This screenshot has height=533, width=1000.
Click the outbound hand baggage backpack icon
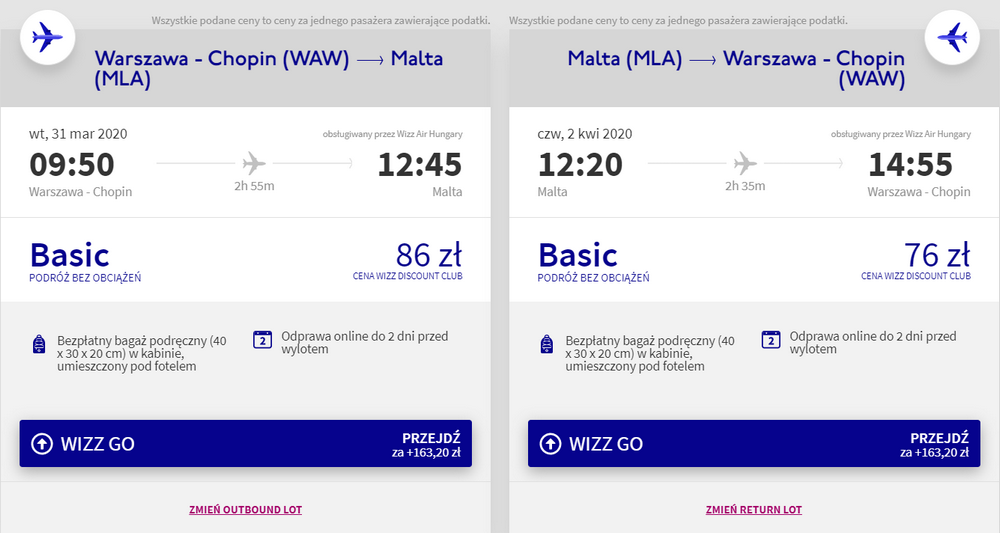pyautogui.click(x=39, y=344)
